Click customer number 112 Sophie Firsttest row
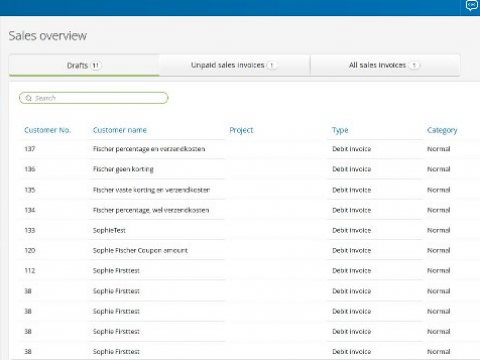Viewport: 480px width, 360px height. click(247, 271)
